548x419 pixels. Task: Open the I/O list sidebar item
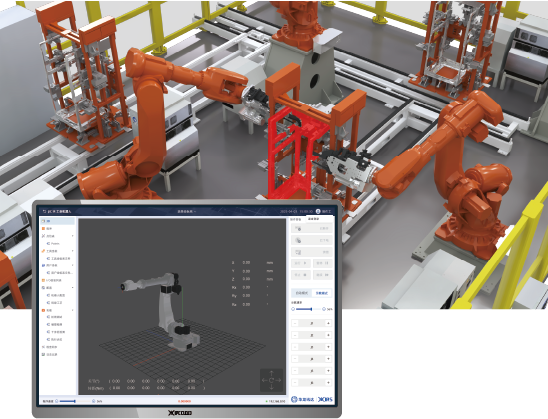[51, 280]
